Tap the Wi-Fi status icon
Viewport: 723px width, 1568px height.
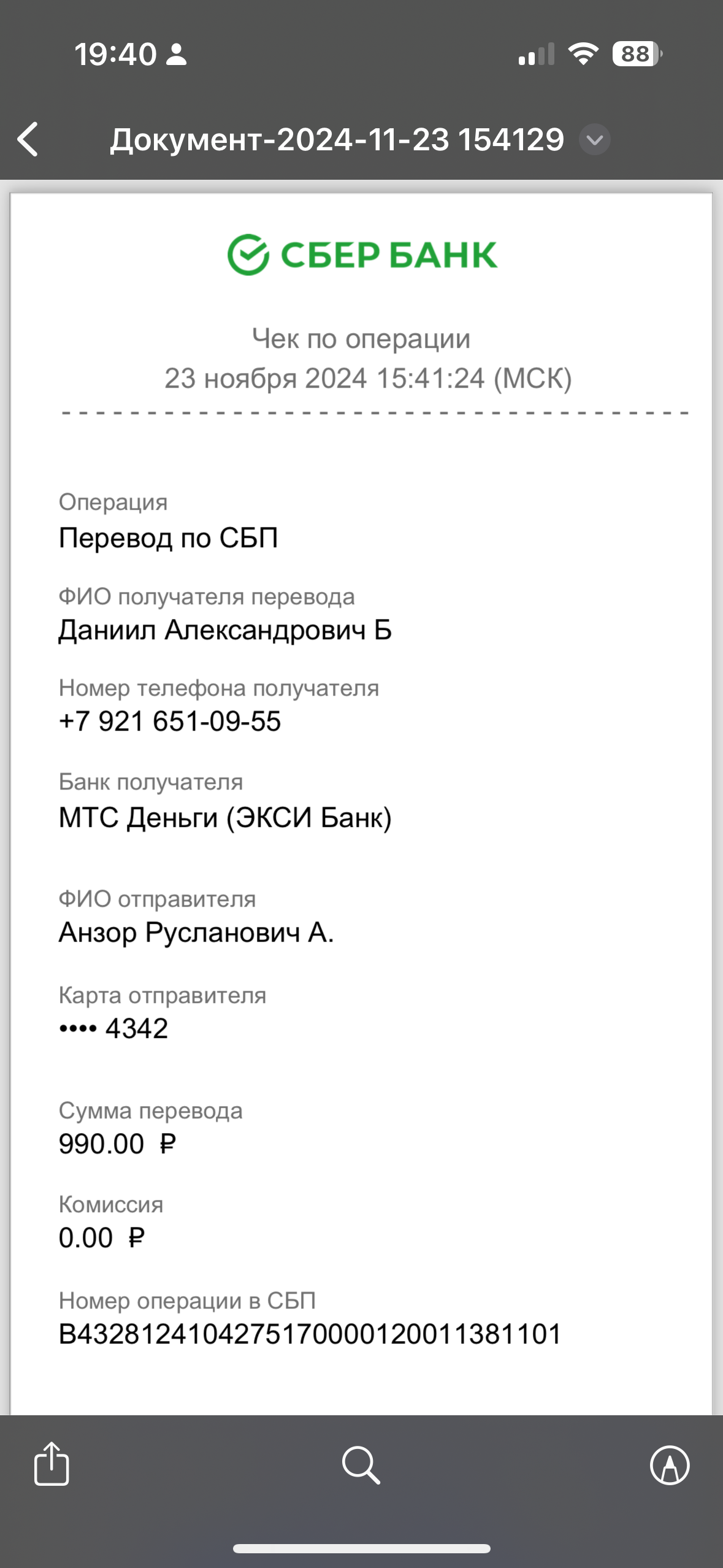click(583, 54)
